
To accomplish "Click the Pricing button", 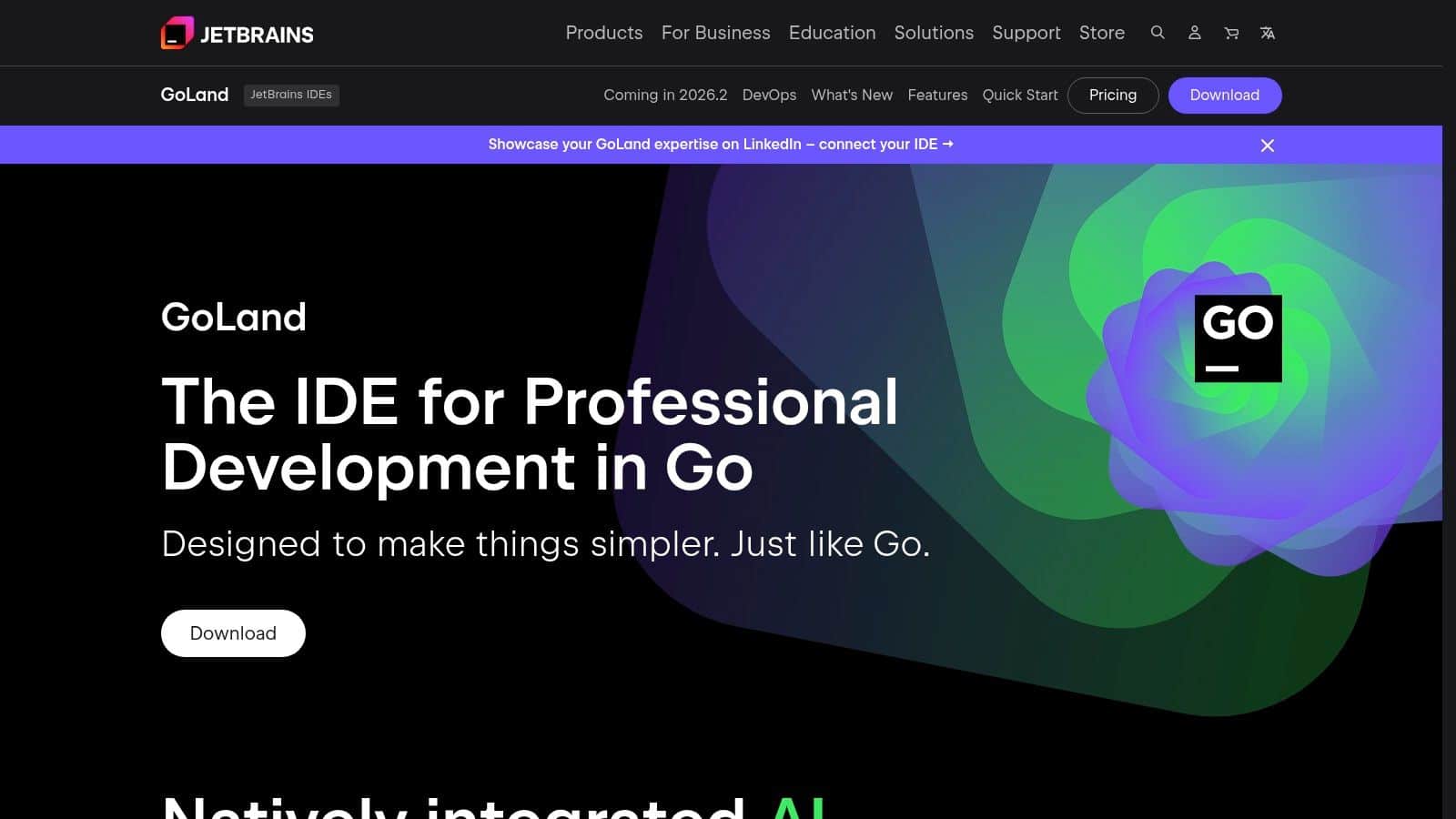I will (1113, 96).
